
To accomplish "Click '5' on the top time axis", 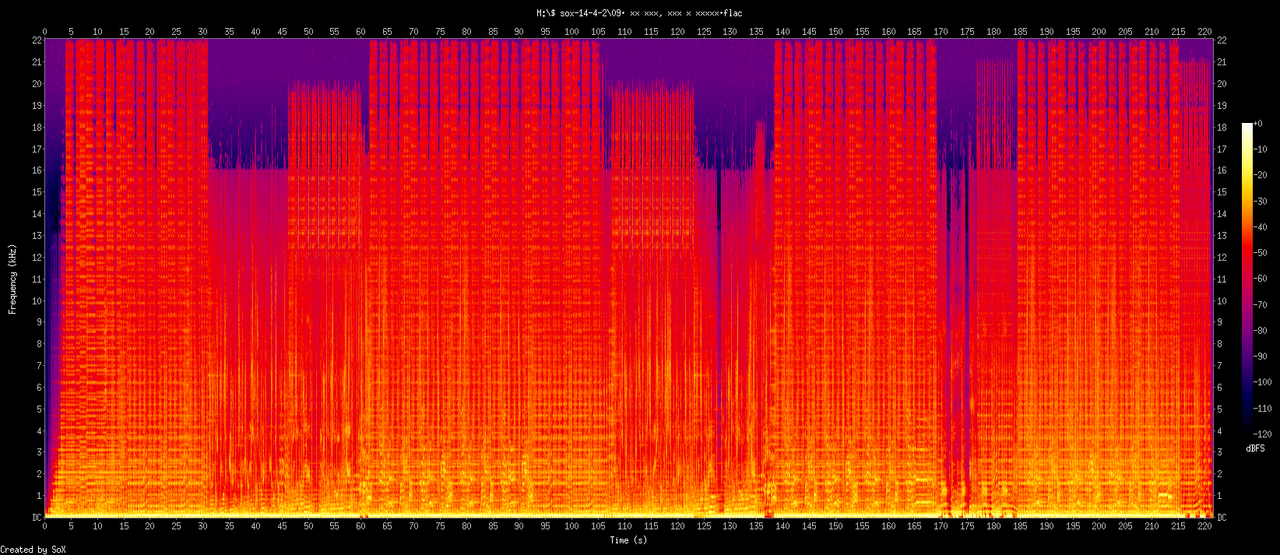I will pos(71,31).
